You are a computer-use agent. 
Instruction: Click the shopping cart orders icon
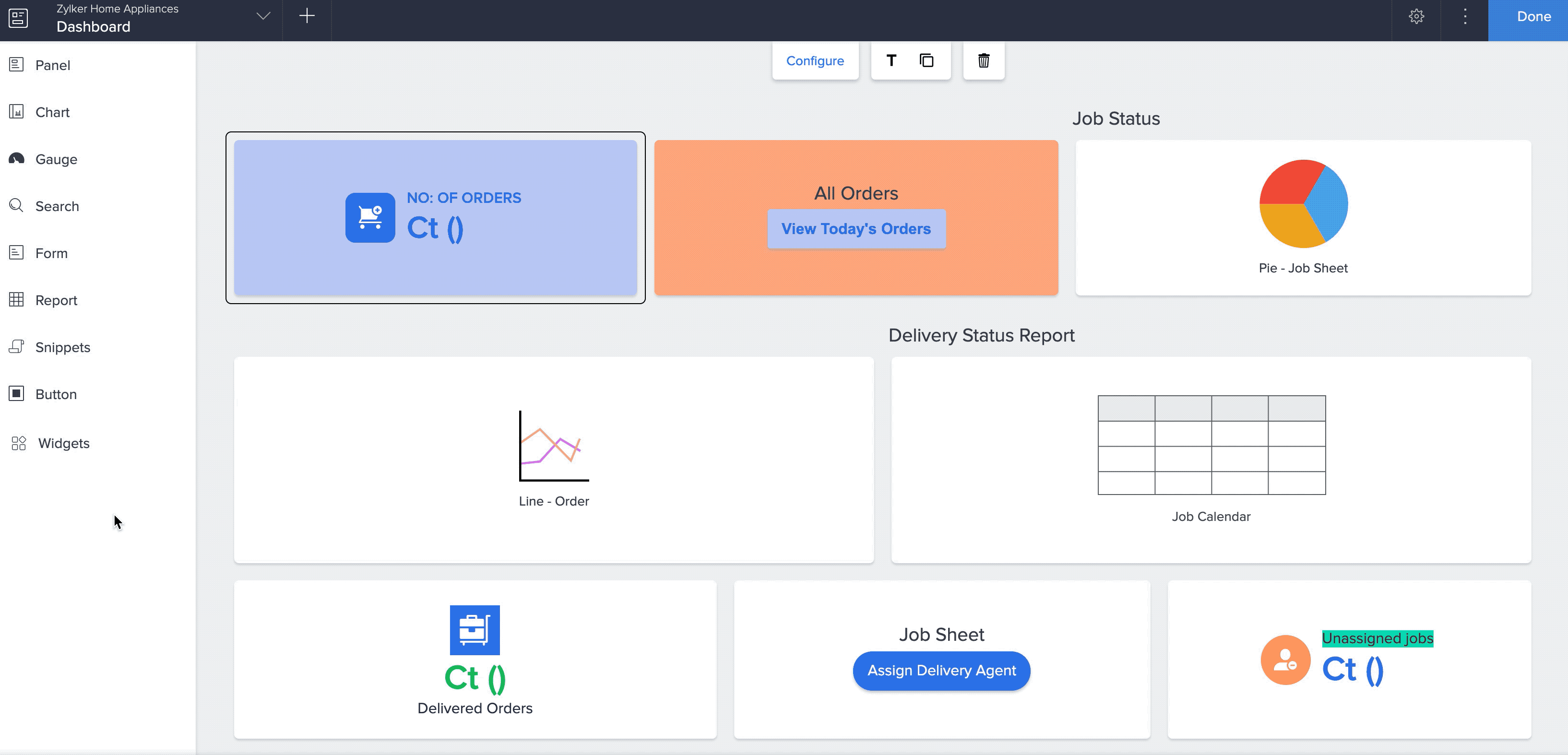pyautogui.click(x=370, y=218)
